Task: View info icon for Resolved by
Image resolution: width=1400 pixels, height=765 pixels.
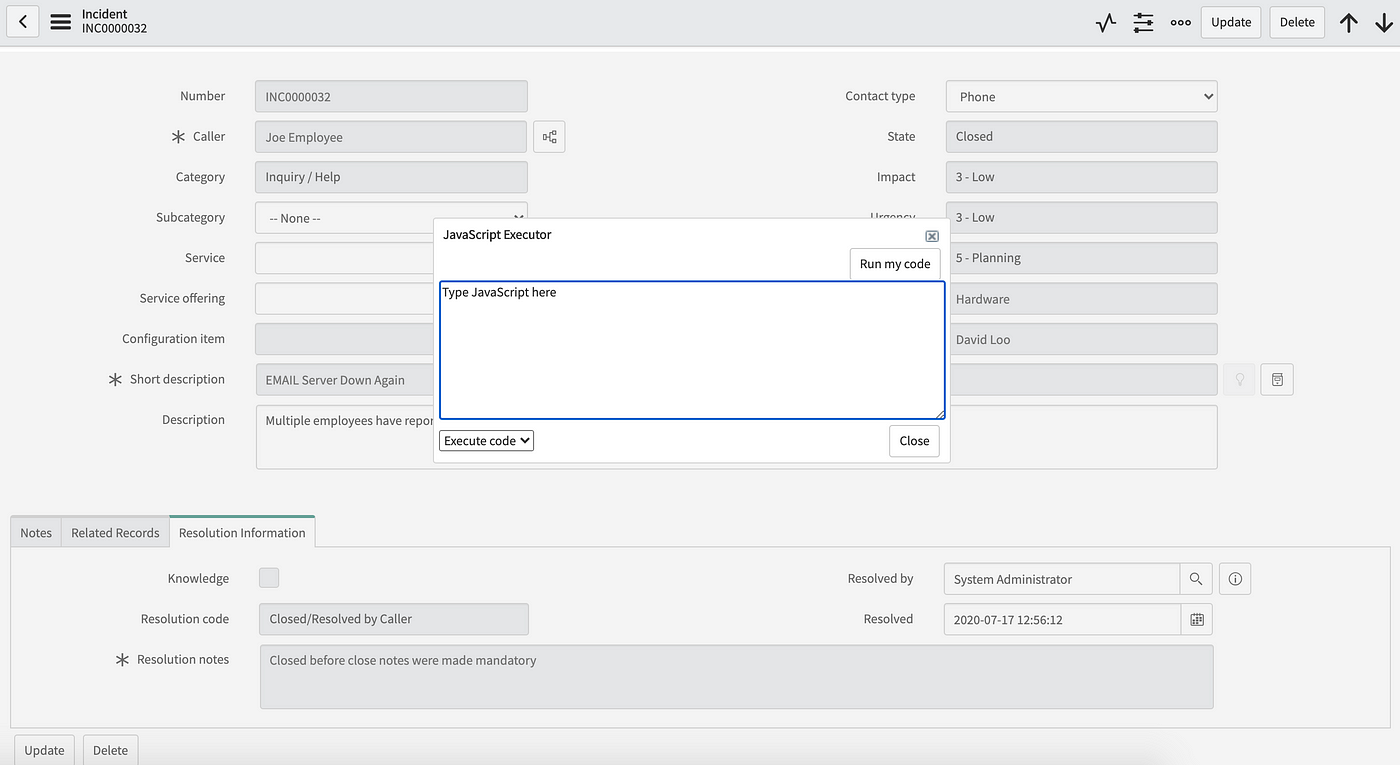Action: click(1235, 579)
